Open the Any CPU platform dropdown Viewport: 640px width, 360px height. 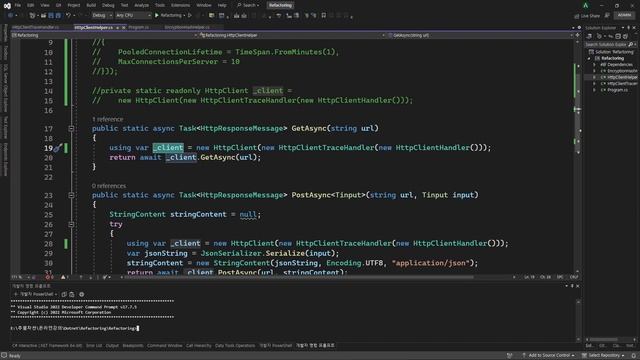pos(133,16)
